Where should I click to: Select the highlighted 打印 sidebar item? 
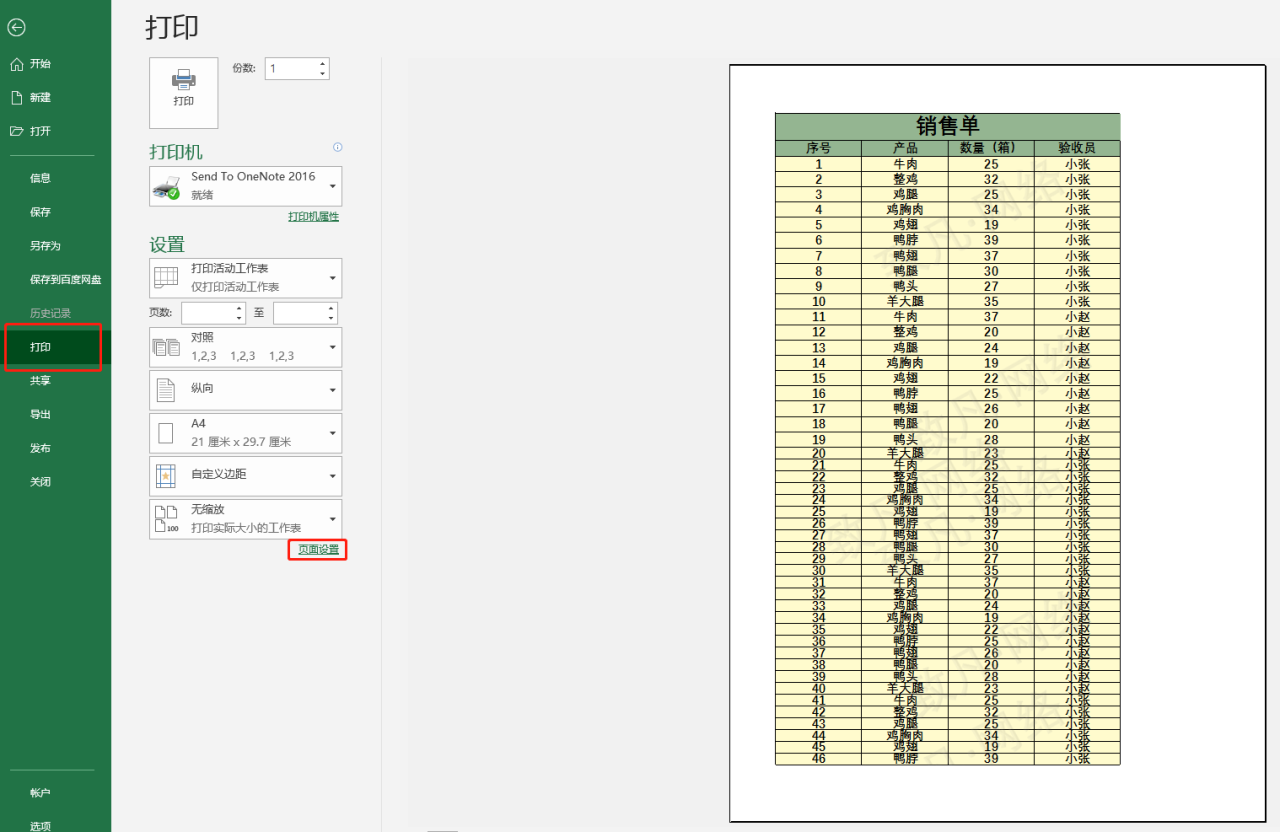click(x=55, y=347)
